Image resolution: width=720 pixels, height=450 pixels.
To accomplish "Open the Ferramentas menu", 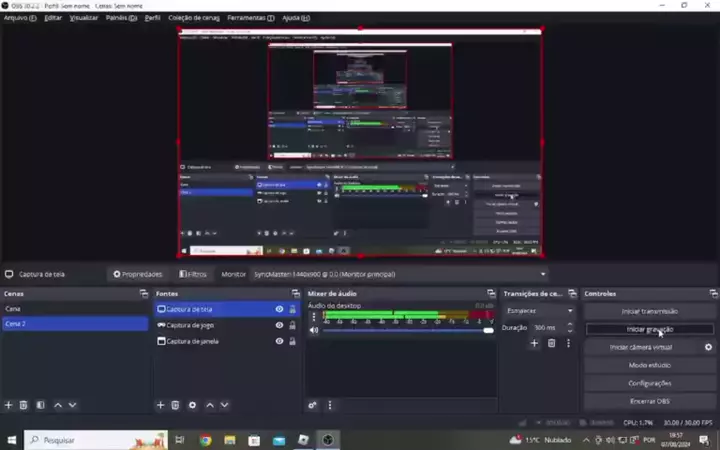I will (x=249, y=18).
